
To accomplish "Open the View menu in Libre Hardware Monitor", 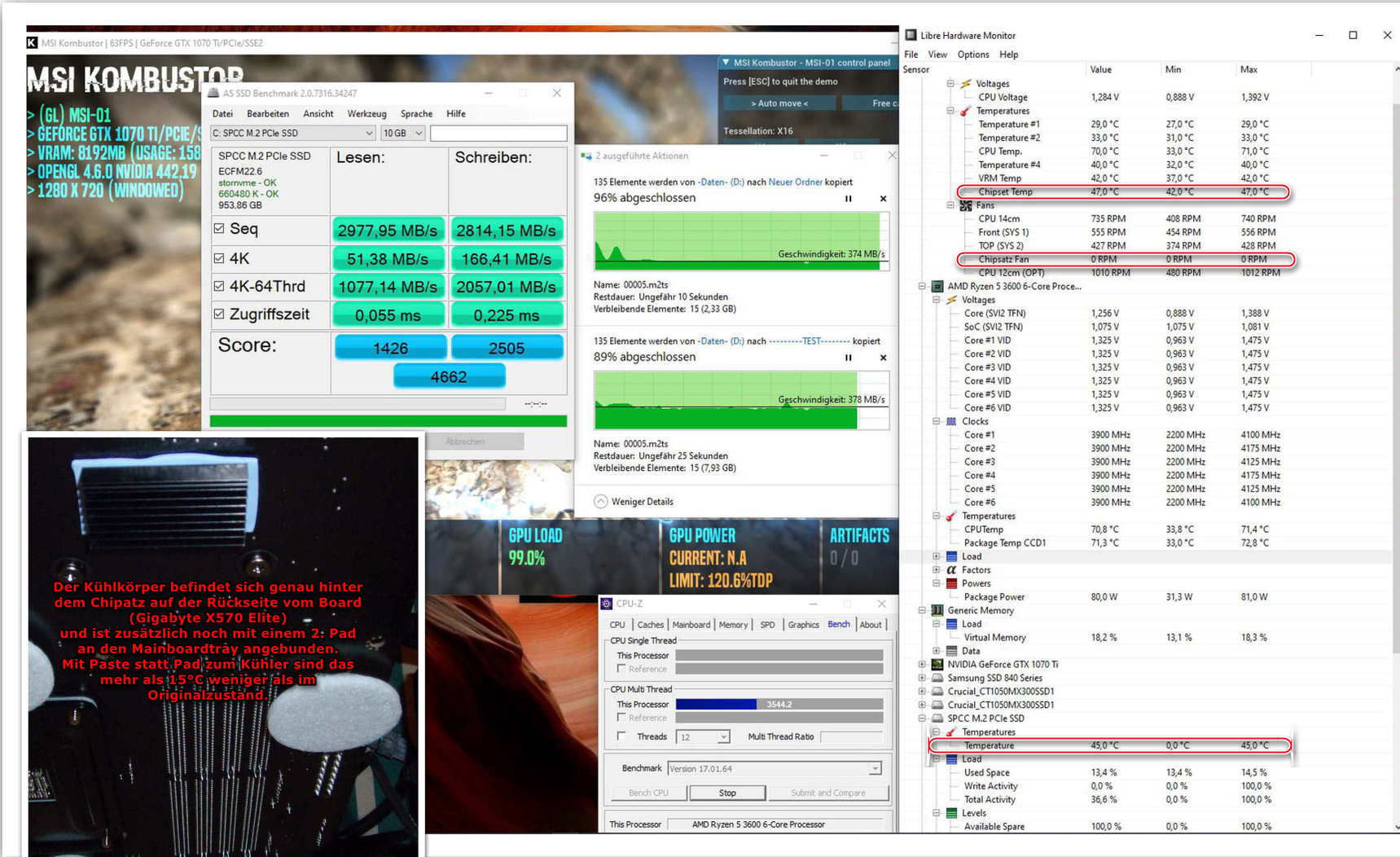I will 937,55.
